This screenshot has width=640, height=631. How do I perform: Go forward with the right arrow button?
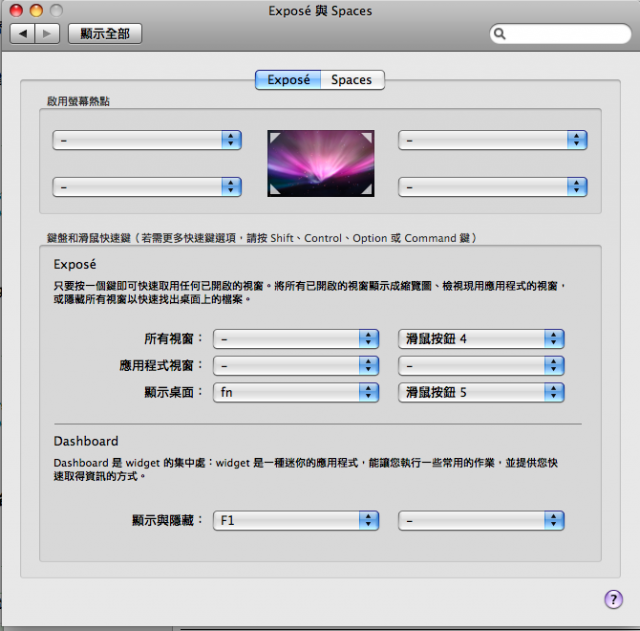coord(47,33)
